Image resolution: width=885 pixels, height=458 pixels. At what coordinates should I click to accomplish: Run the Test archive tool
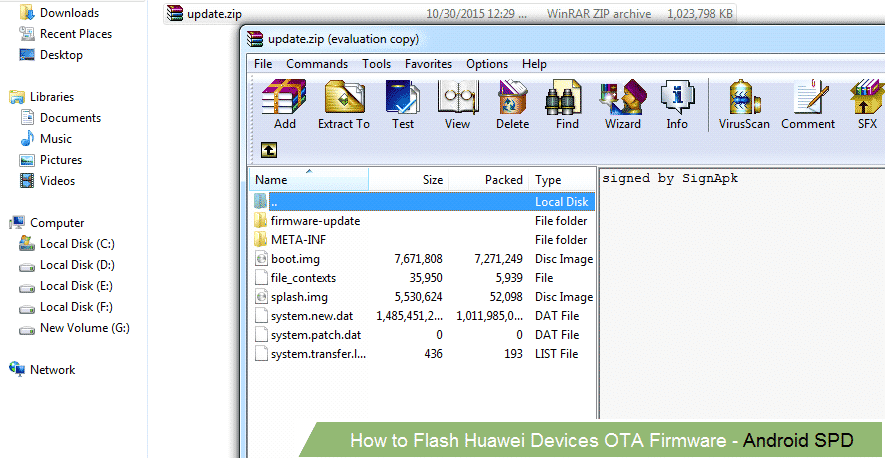[403, 104]
